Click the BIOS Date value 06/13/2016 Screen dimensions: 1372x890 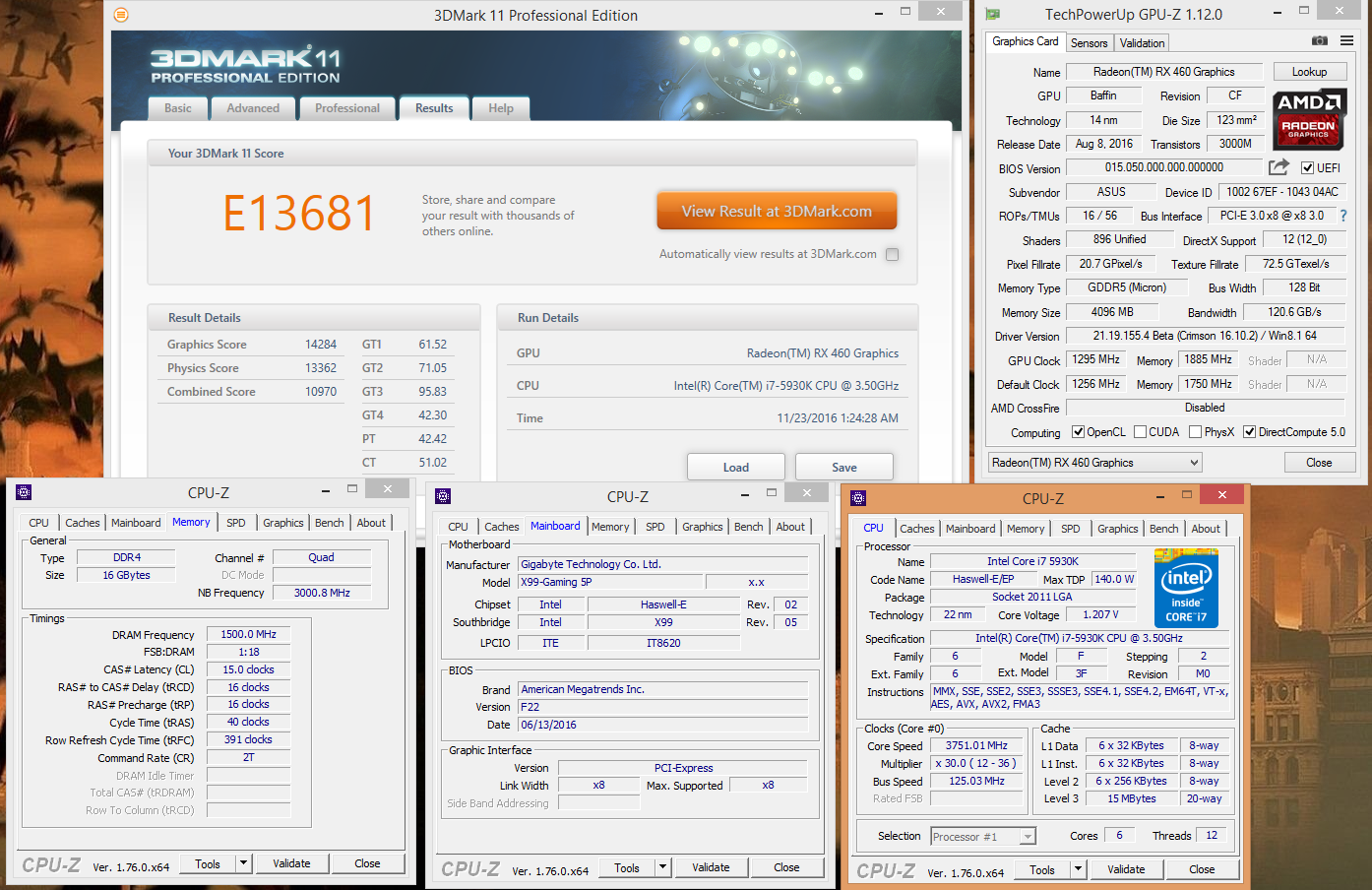point(663,725)
